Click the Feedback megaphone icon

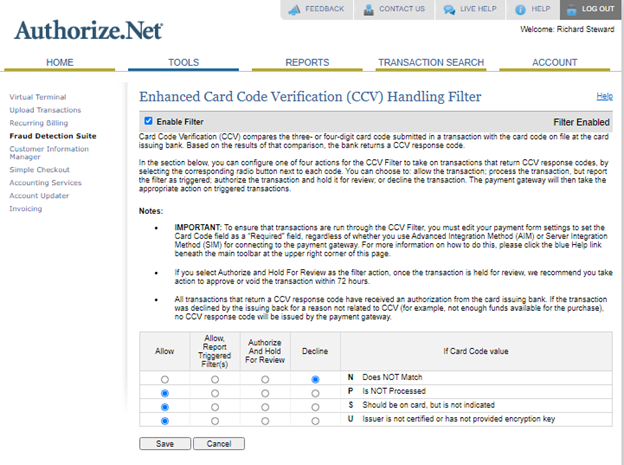[294, 10]
